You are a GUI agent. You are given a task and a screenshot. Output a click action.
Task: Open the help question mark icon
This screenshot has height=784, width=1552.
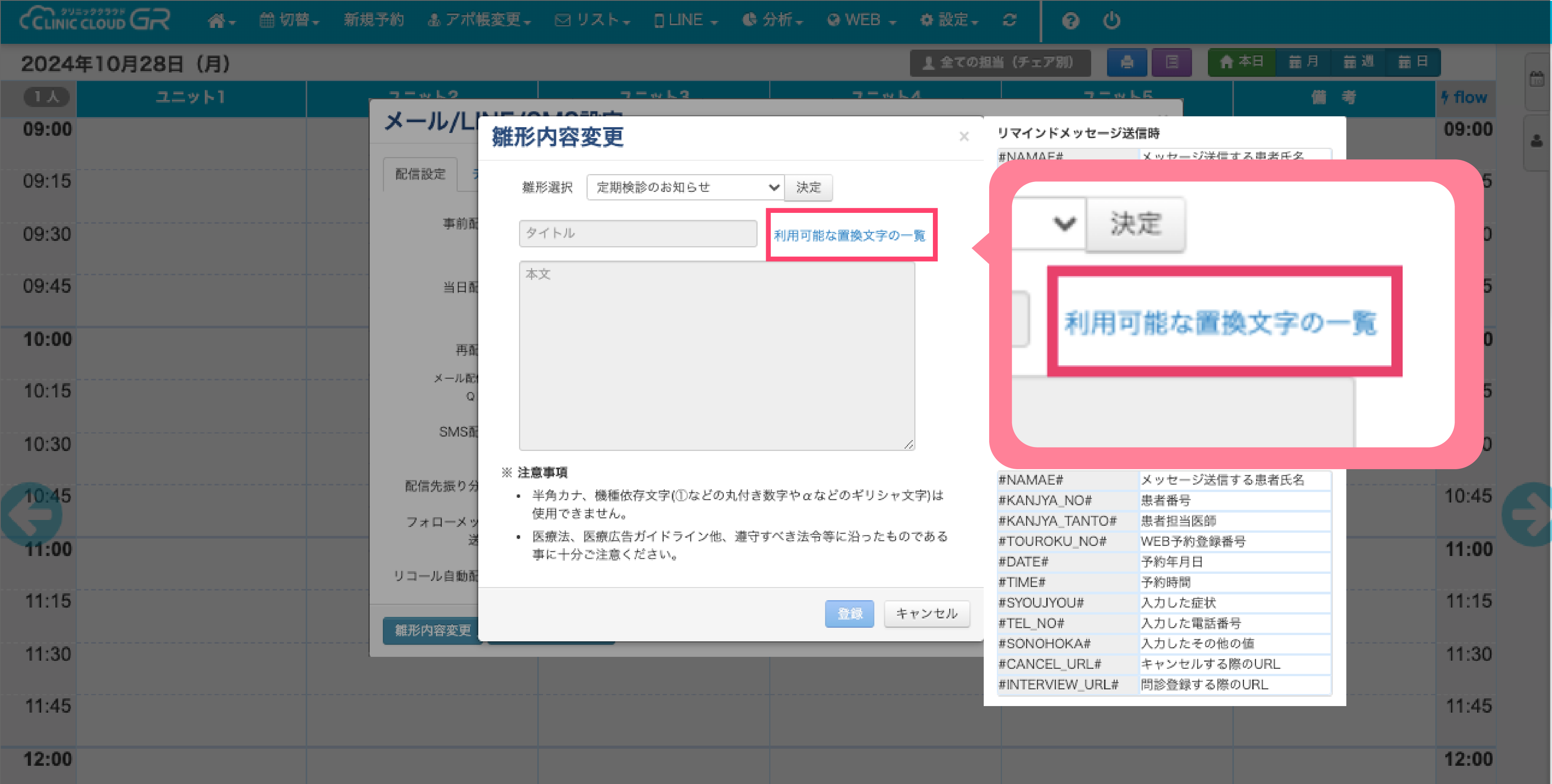[x=1070, y=21]
